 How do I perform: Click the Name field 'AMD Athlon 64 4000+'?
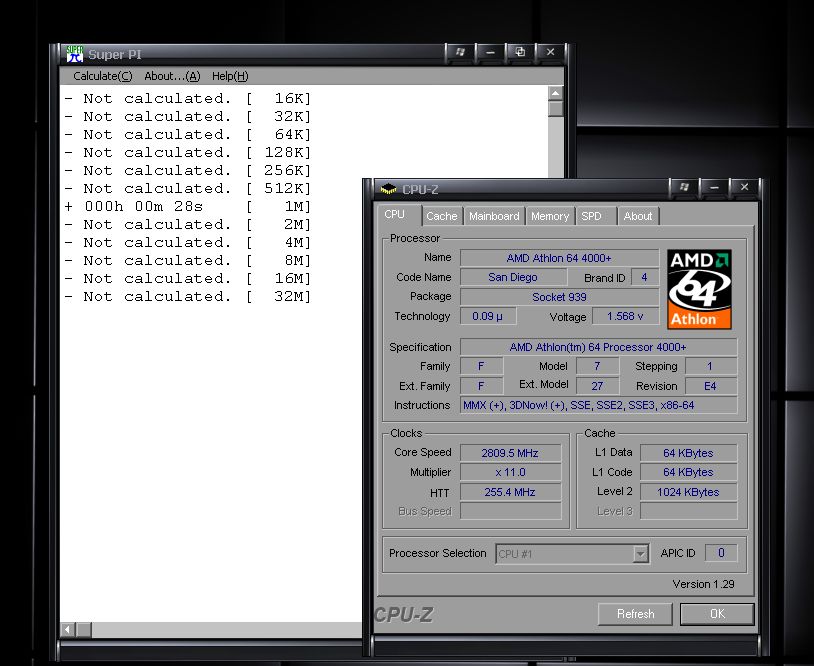pyautogui.click(x=559, y=258)
